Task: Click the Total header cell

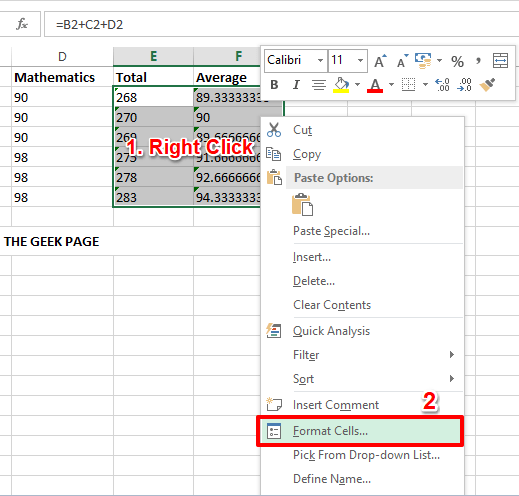Action: [x=153, y=77]
